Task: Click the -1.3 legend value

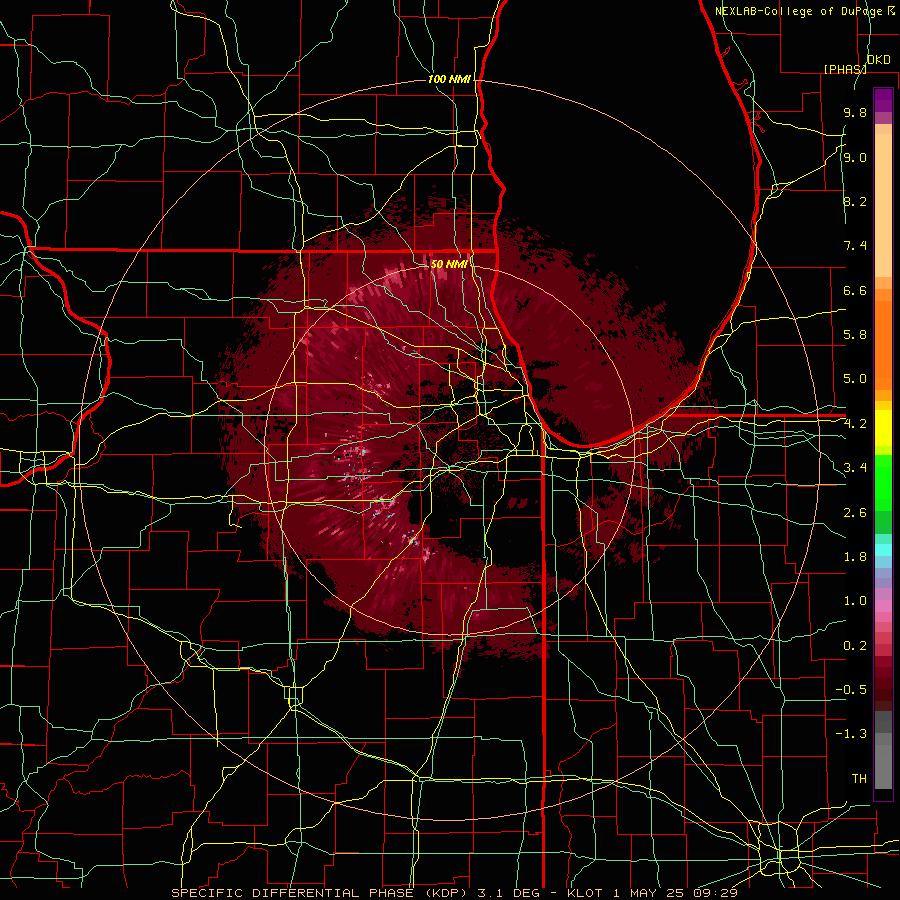Action: [x=851, y=735]
